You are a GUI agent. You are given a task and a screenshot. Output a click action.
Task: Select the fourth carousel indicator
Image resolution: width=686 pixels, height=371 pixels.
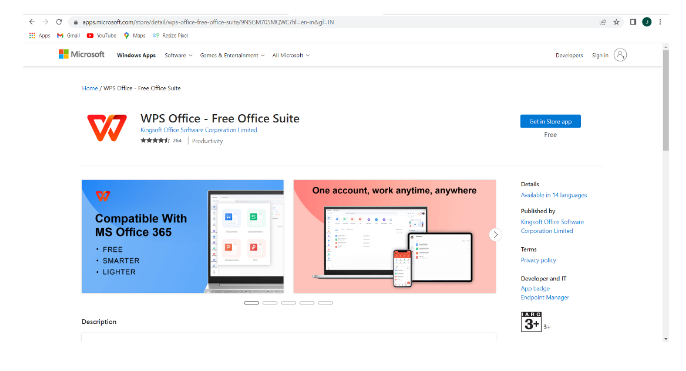(307, 303)
